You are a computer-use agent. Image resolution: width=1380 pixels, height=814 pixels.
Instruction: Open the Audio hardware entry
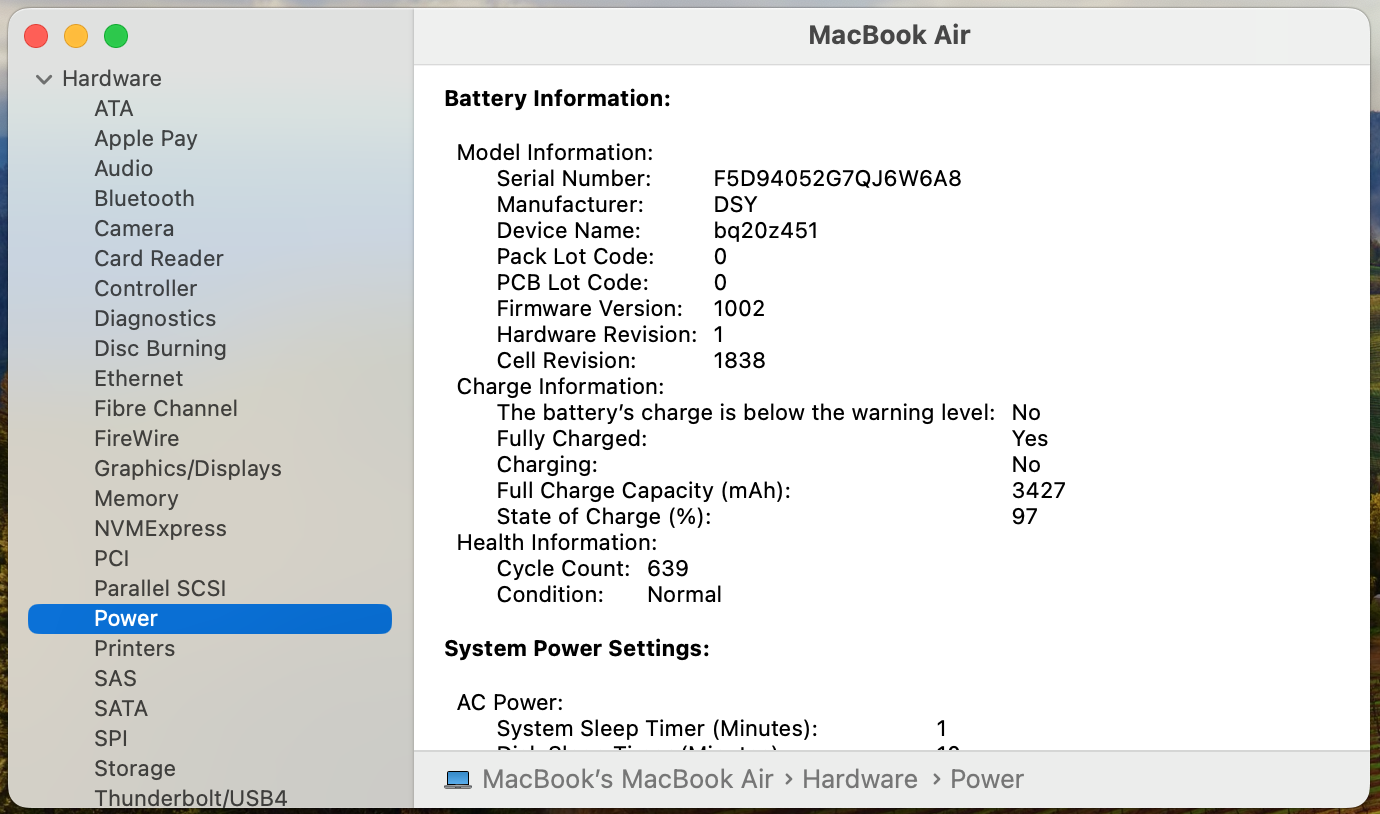tap(123, 169)
